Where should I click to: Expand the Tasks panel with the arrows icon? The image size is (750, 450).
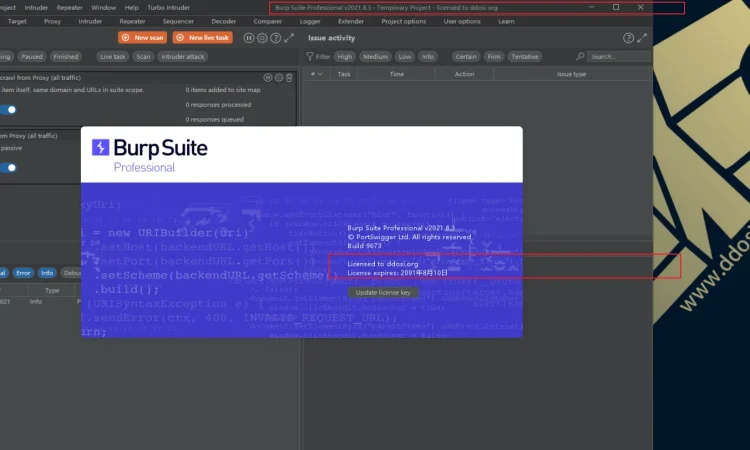[289, 38]
